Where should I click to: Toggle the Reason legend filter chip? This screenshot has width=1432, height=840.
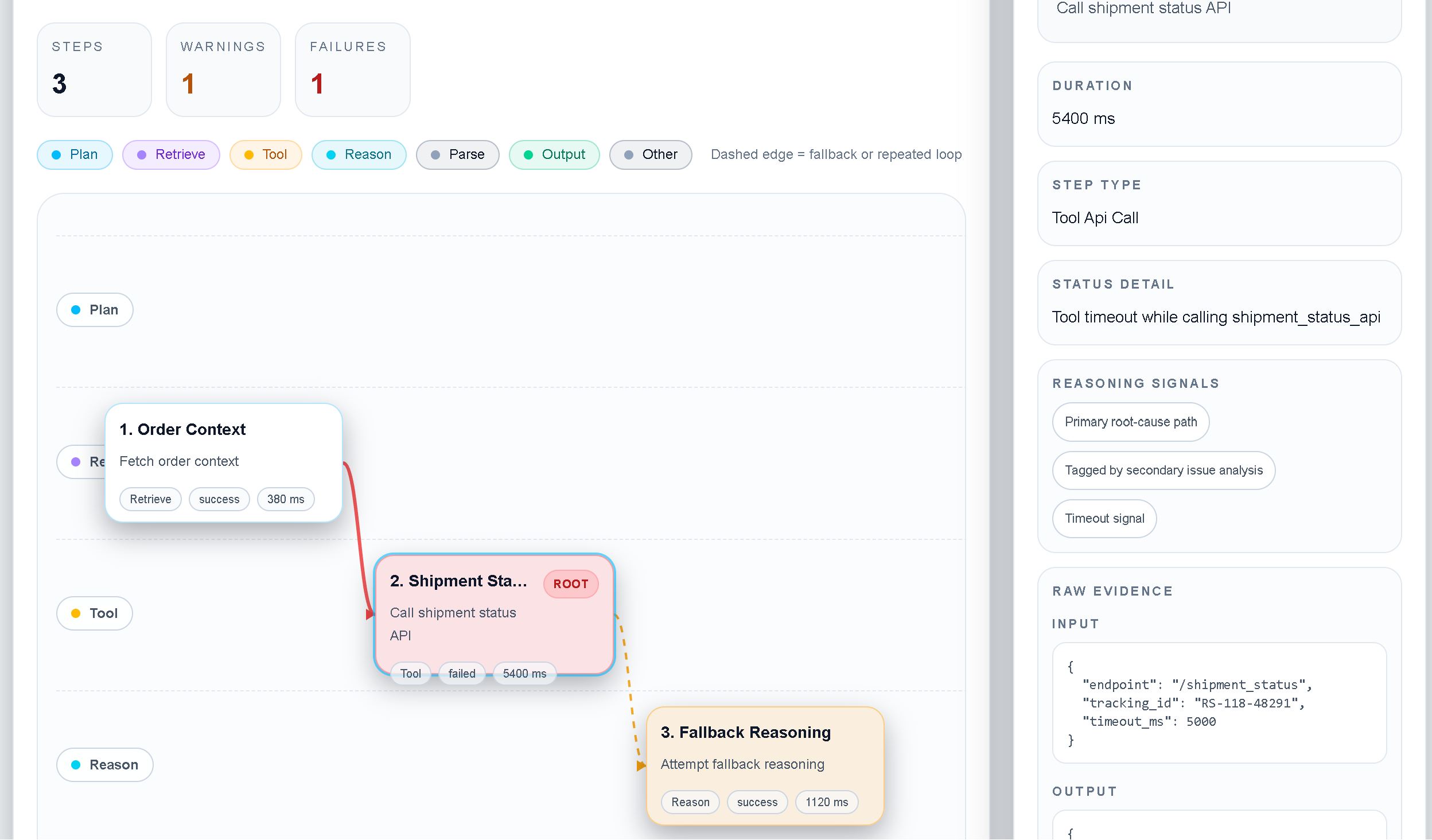click(359, 154)
